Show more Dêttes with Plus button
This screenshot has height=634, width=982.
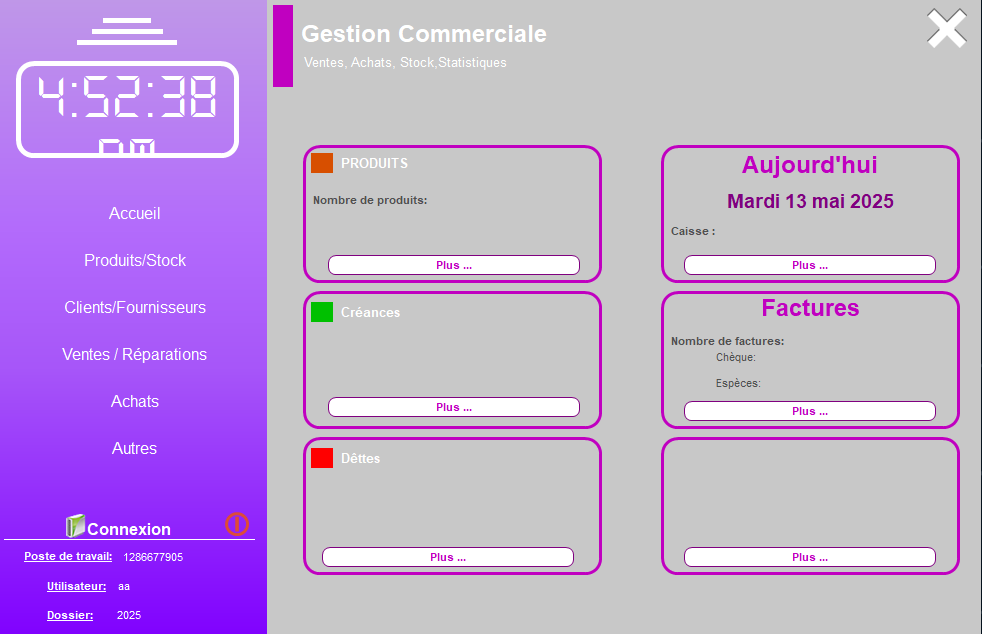tap(447, 557)
